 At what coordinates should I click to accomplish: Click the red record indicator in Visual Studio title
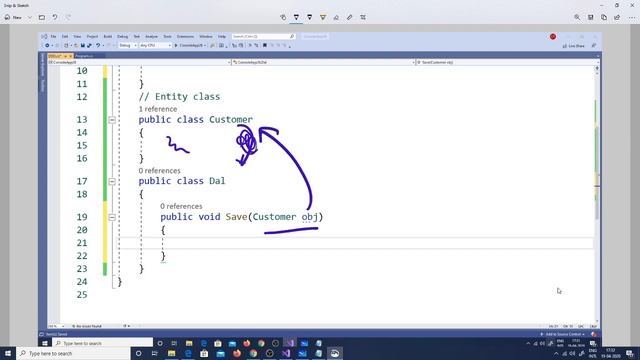(x=553, y=37)
